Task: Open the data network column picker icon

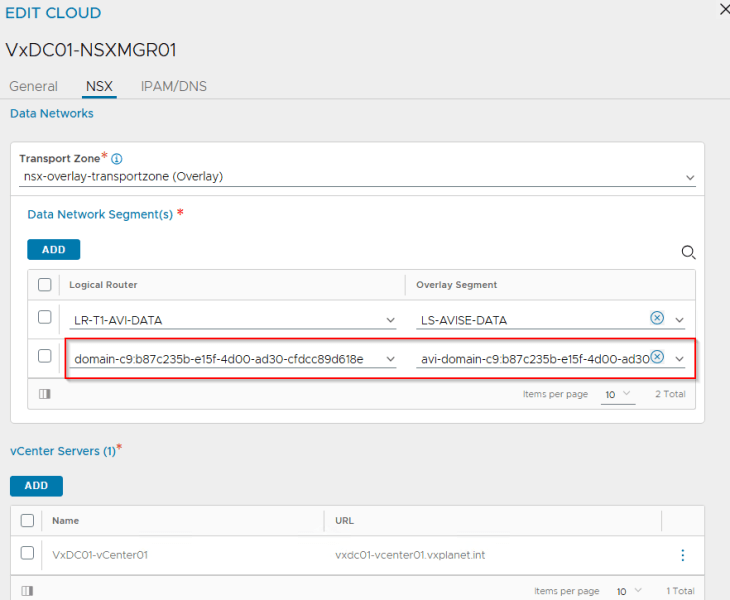Action: click(45, 394)
